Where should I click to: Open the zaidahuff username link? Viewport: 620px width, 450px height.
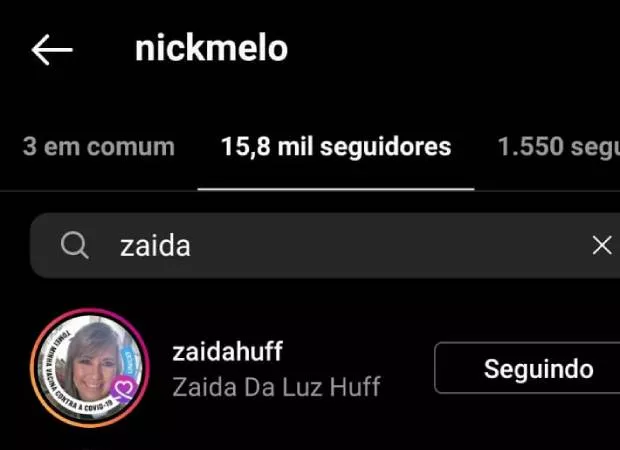[227, 351]
